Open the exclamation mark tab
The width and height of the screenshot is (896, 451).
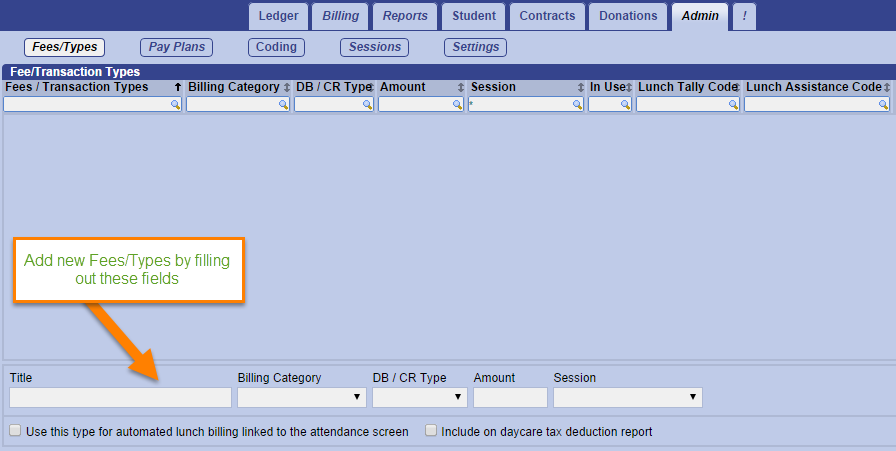point(744,16)
